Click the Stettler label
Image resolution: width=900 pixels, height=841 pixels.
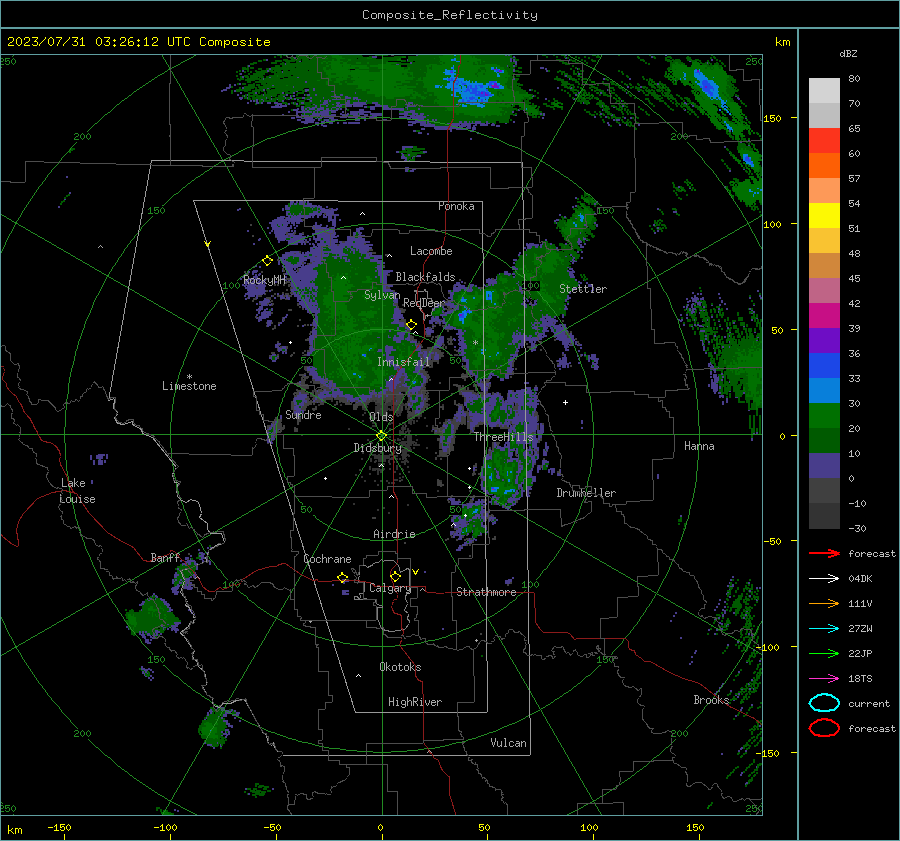(583, 289)
